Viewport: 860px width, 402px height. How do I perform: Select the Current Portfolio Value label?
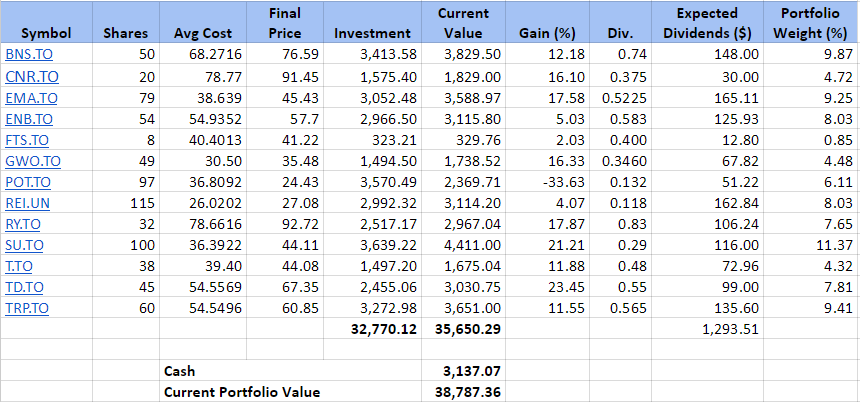(290, 392)
